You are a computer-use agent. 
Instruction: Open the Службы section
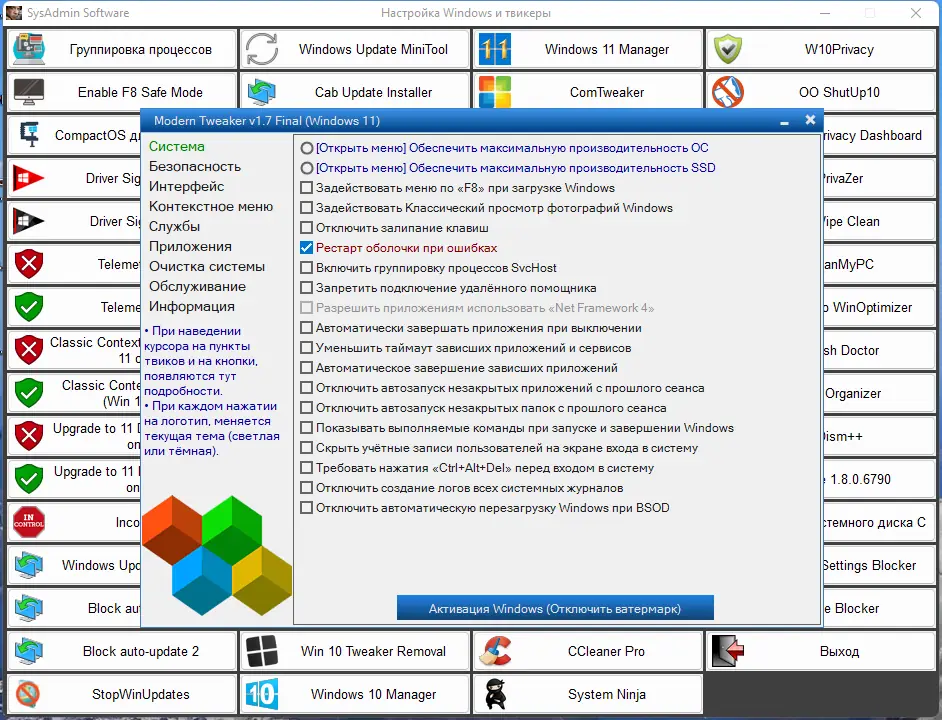[x=174, y=227]
